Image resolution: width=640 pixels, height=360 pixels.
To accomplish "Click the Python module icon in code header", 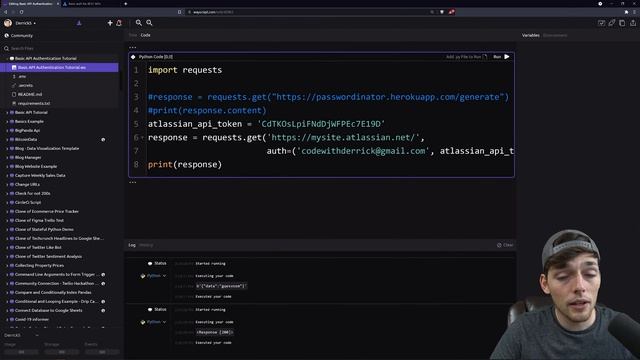I will tap(133, 57).
